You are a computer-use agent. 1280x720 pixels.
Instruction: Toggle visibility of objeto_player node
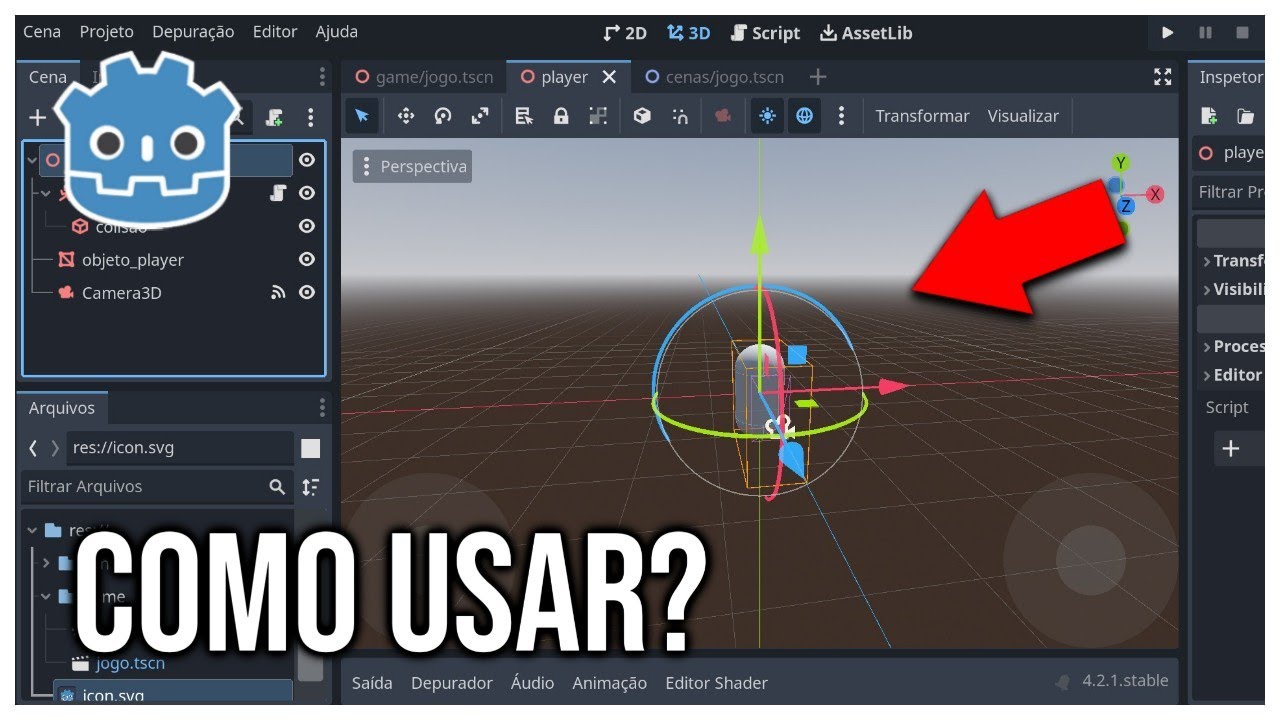[307, 259]
